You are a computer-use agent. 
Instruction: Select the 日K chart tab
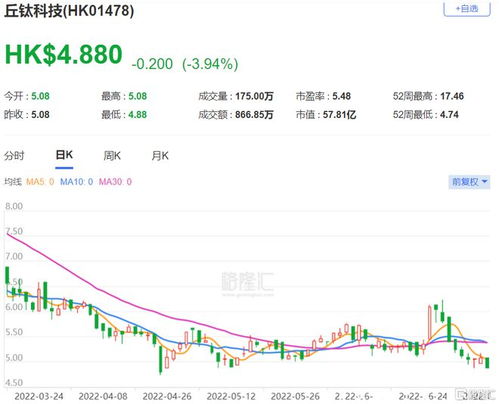[64, 155]
